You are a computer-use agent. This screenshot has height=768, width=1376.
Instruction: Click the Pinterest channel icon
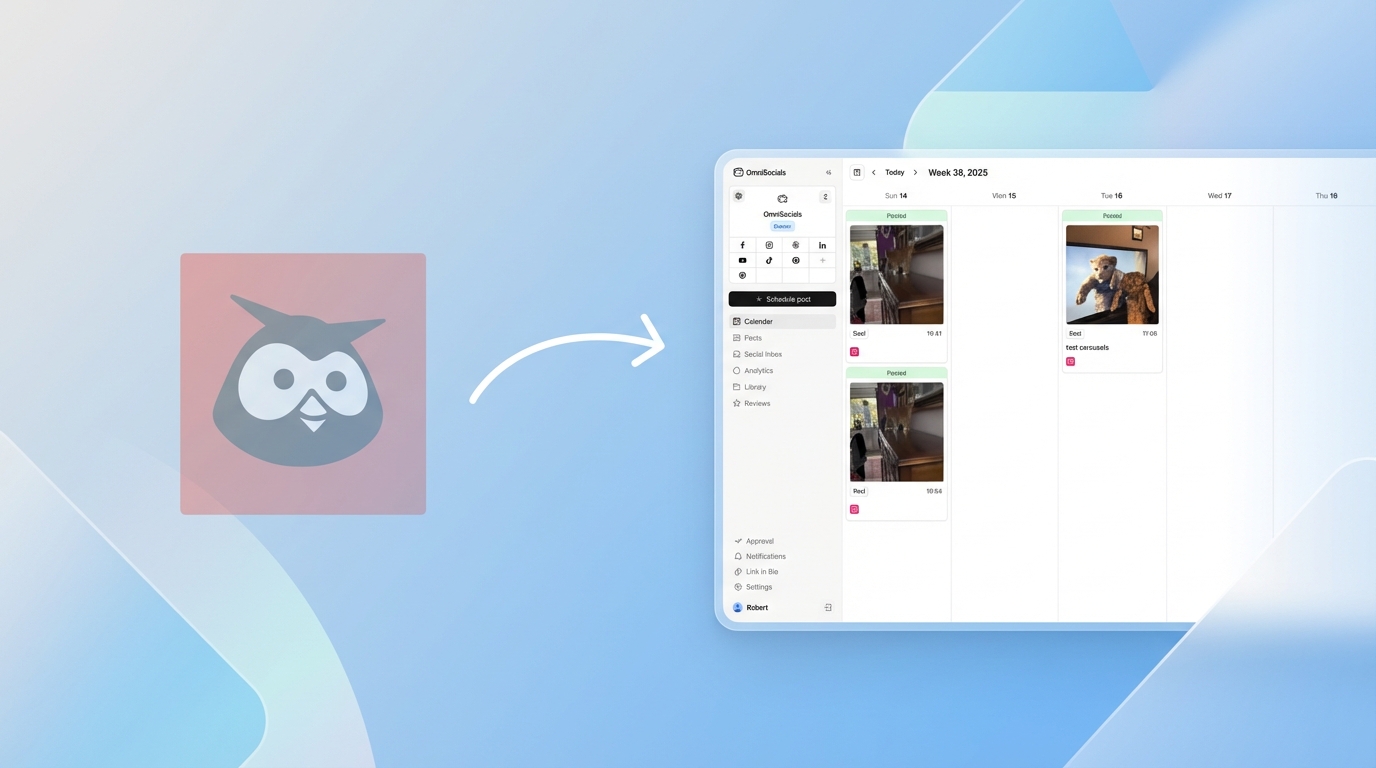click(795, 260)
